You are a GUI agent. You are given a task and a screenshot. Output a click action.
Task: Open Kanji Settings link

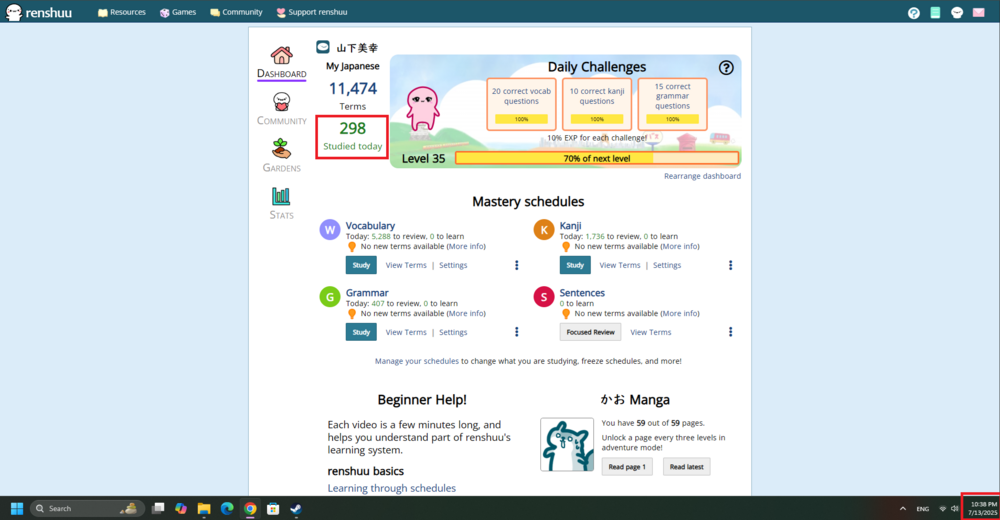(667, 265)
